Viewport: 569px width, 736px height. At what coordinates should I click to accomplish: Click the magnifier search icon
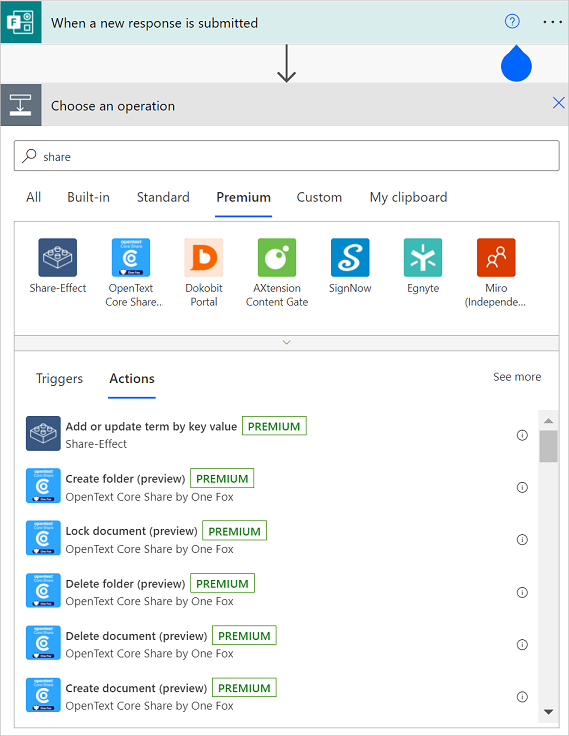click(29, 155)
